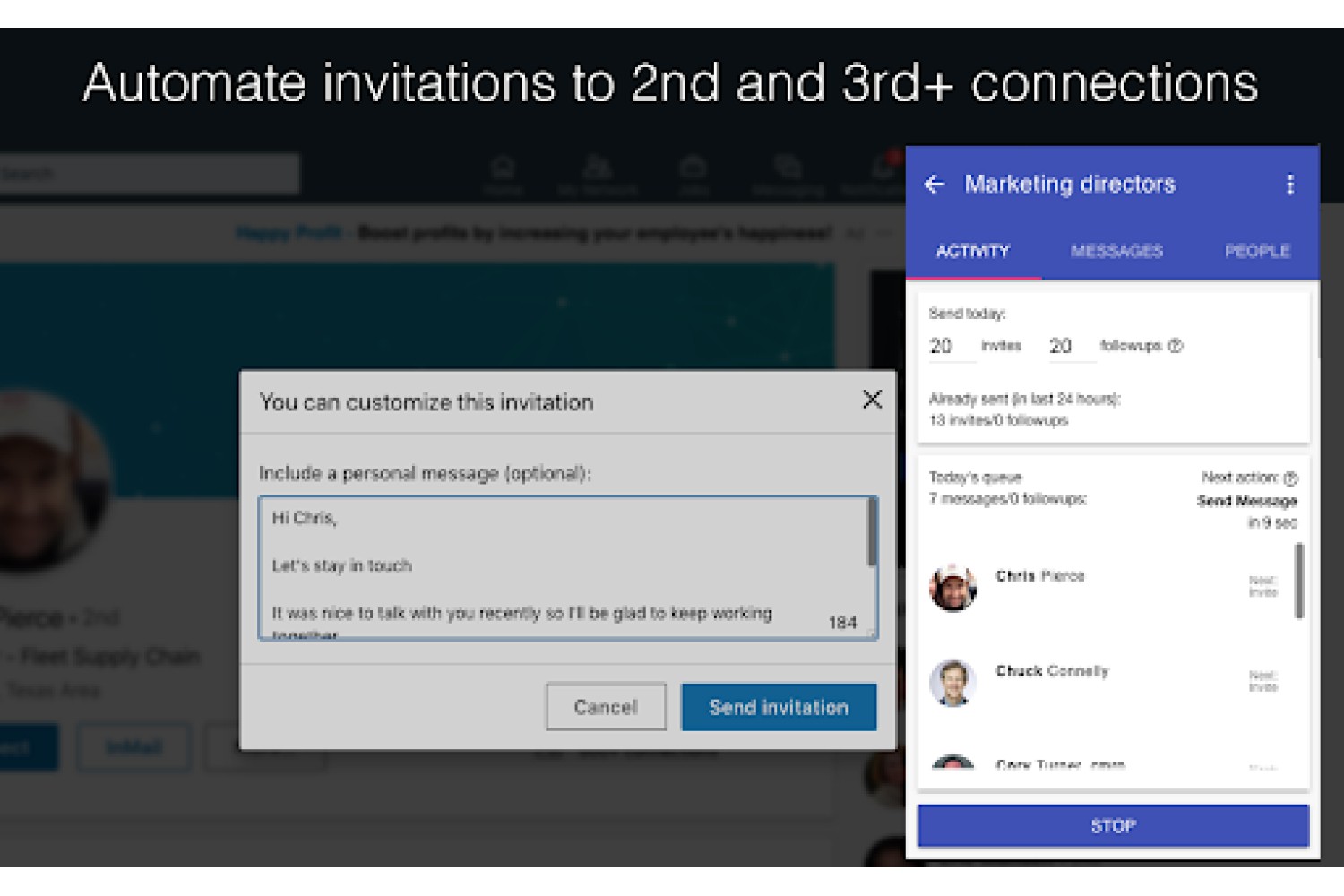Click help icon beside Next action
The width and height of the screenshot is (1344, 896).
[x=1290, y=478]
